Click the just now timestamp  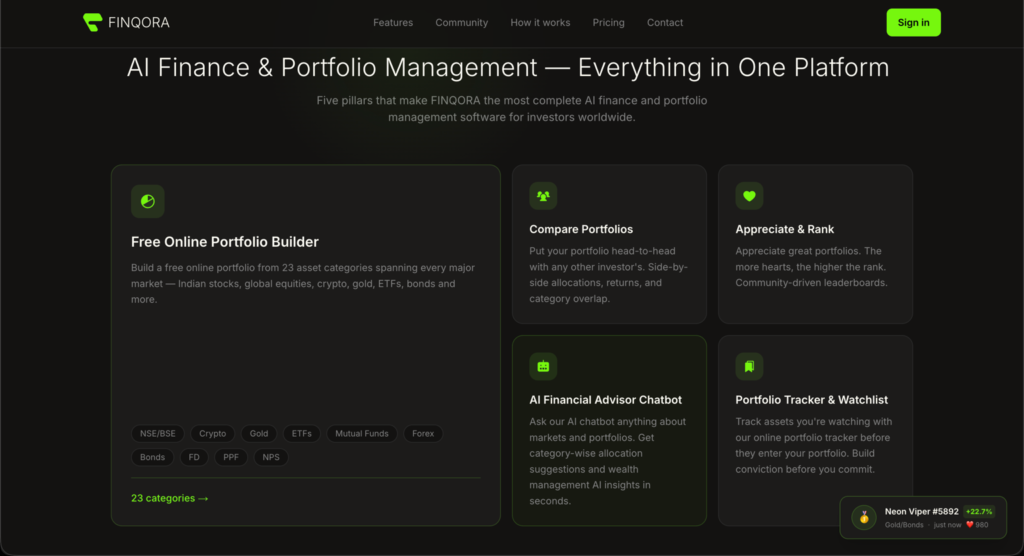tap(948, 525)
